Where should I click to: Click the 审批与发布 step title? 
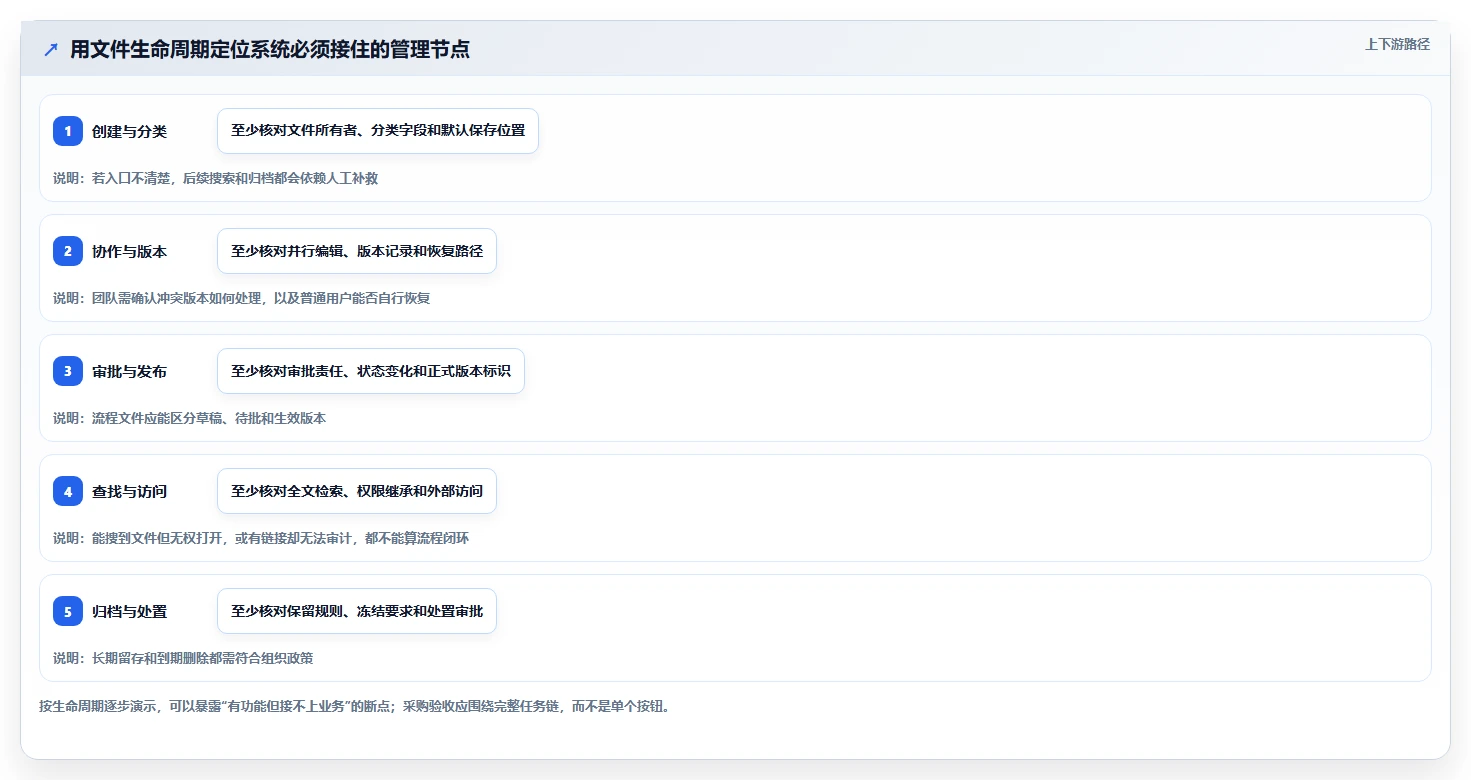pyautogui.click(x=129, y=371)
